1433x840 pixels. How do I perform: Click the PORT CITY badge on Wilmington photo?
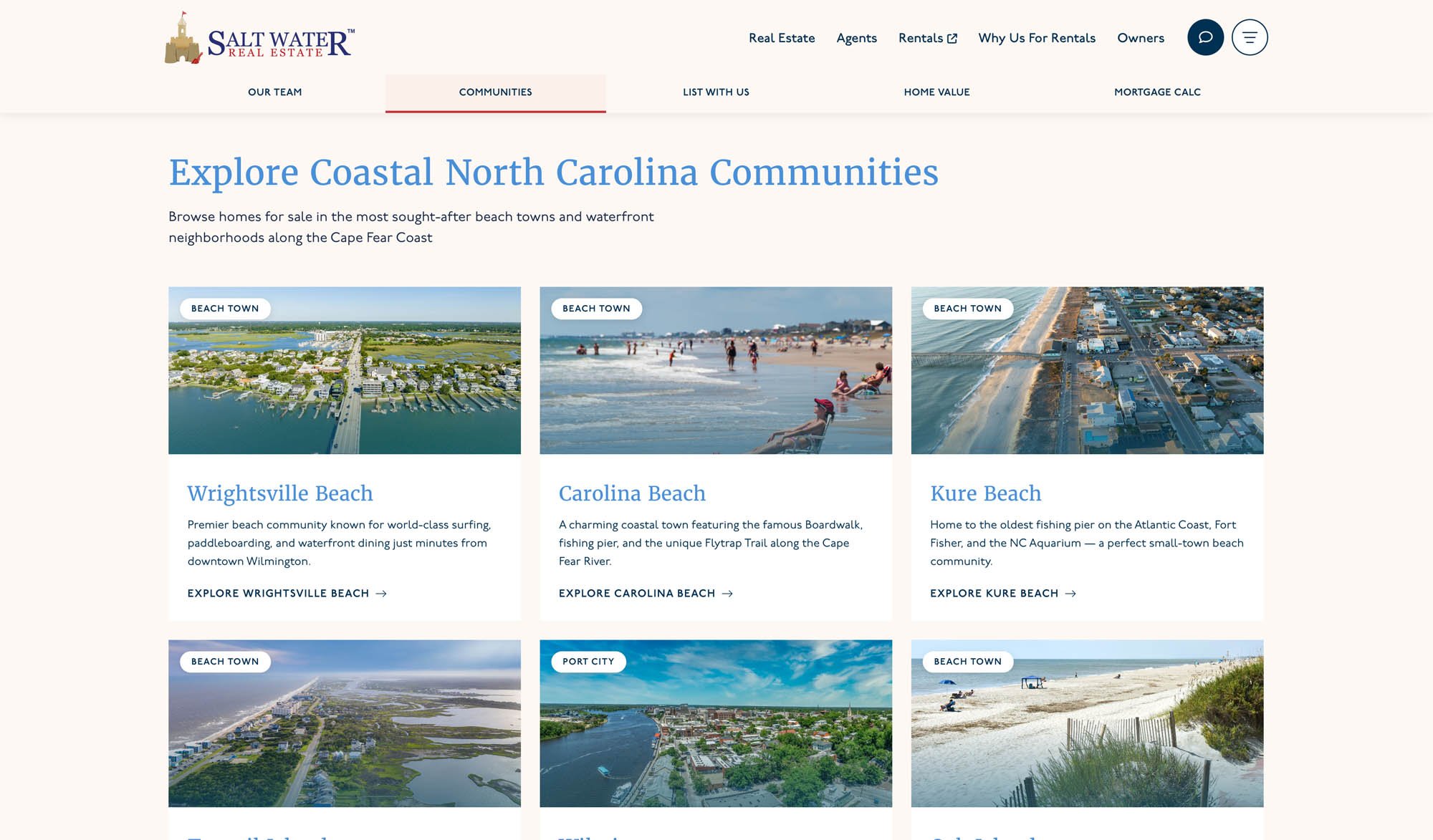pyautogui.click(x=588, y=662)
